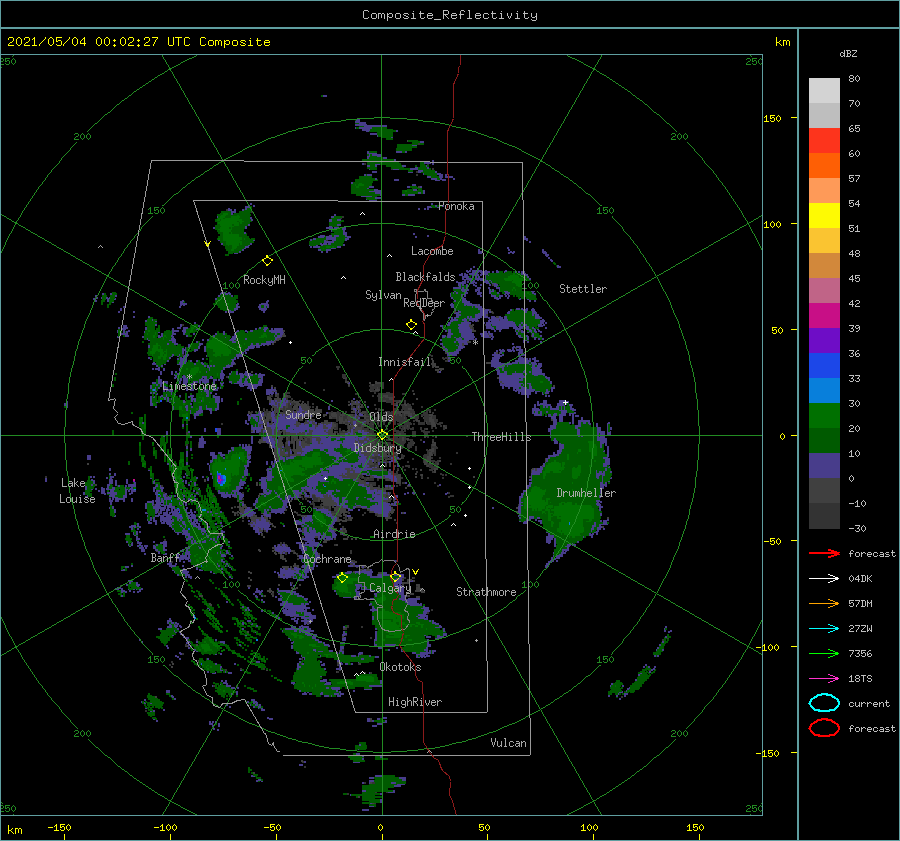Click the red forecast arrow in the legend

pyautogui.click(x=824, y=553)
